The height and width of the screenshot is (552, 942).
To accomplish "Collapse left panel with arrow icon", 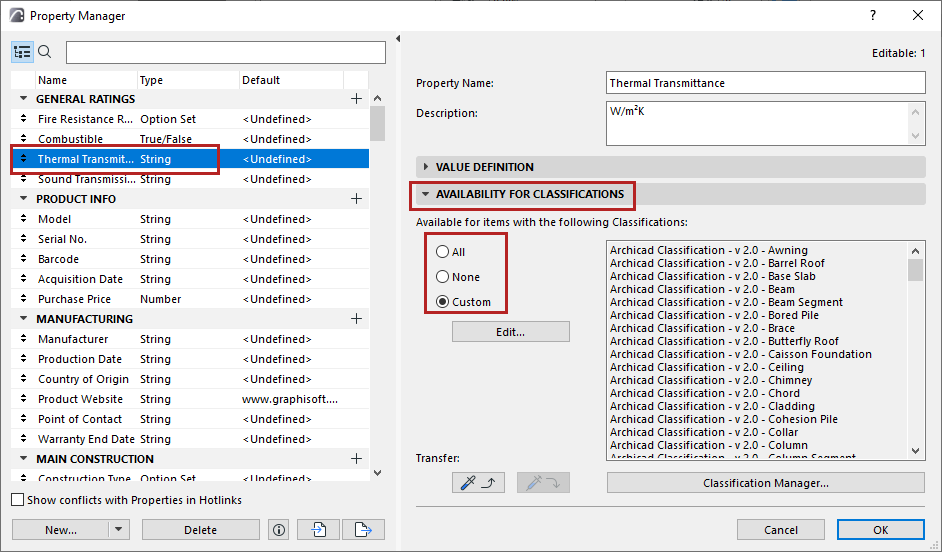I will click(398, 38).
